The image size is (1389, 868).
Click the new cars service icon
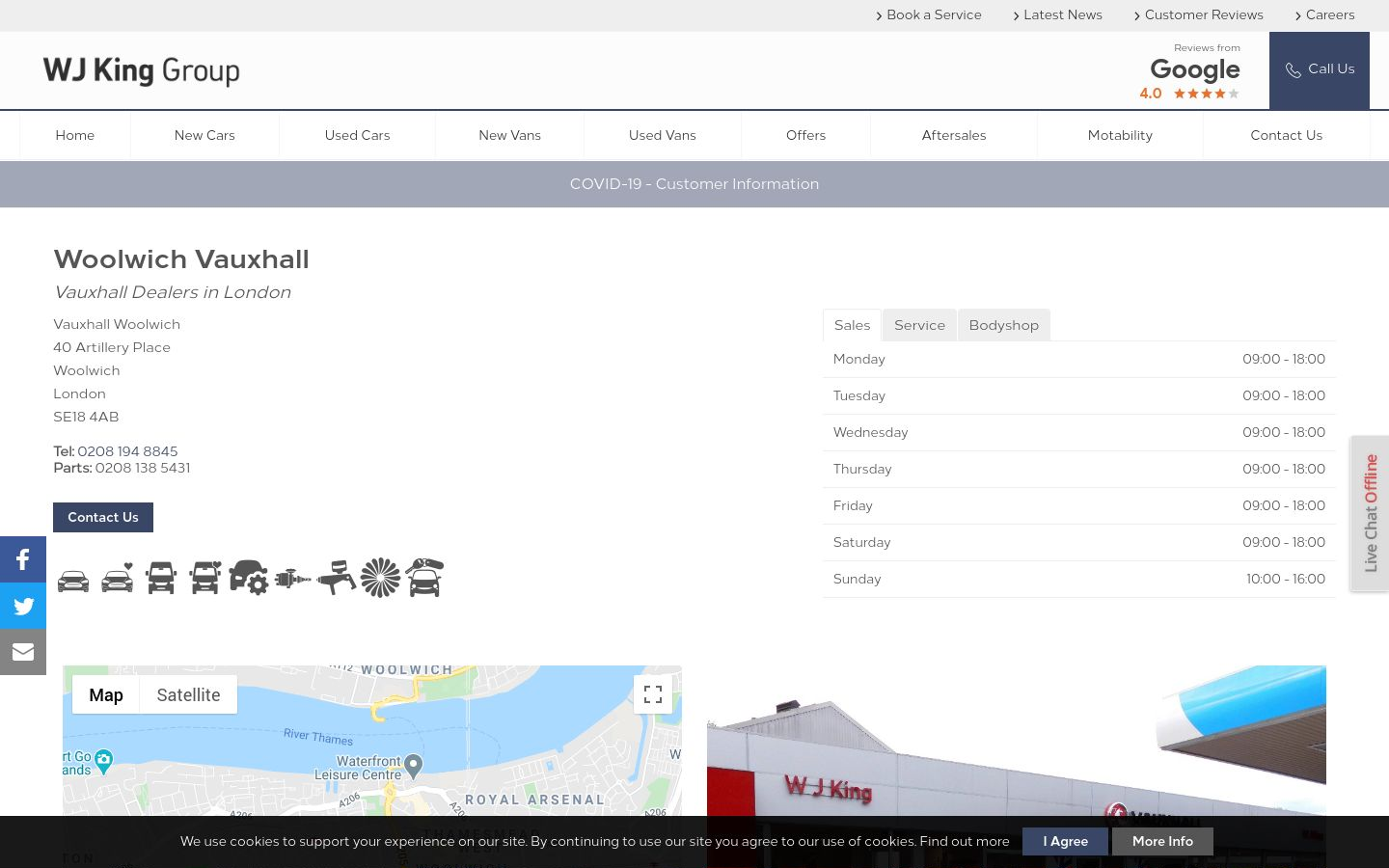pos(73,581)
